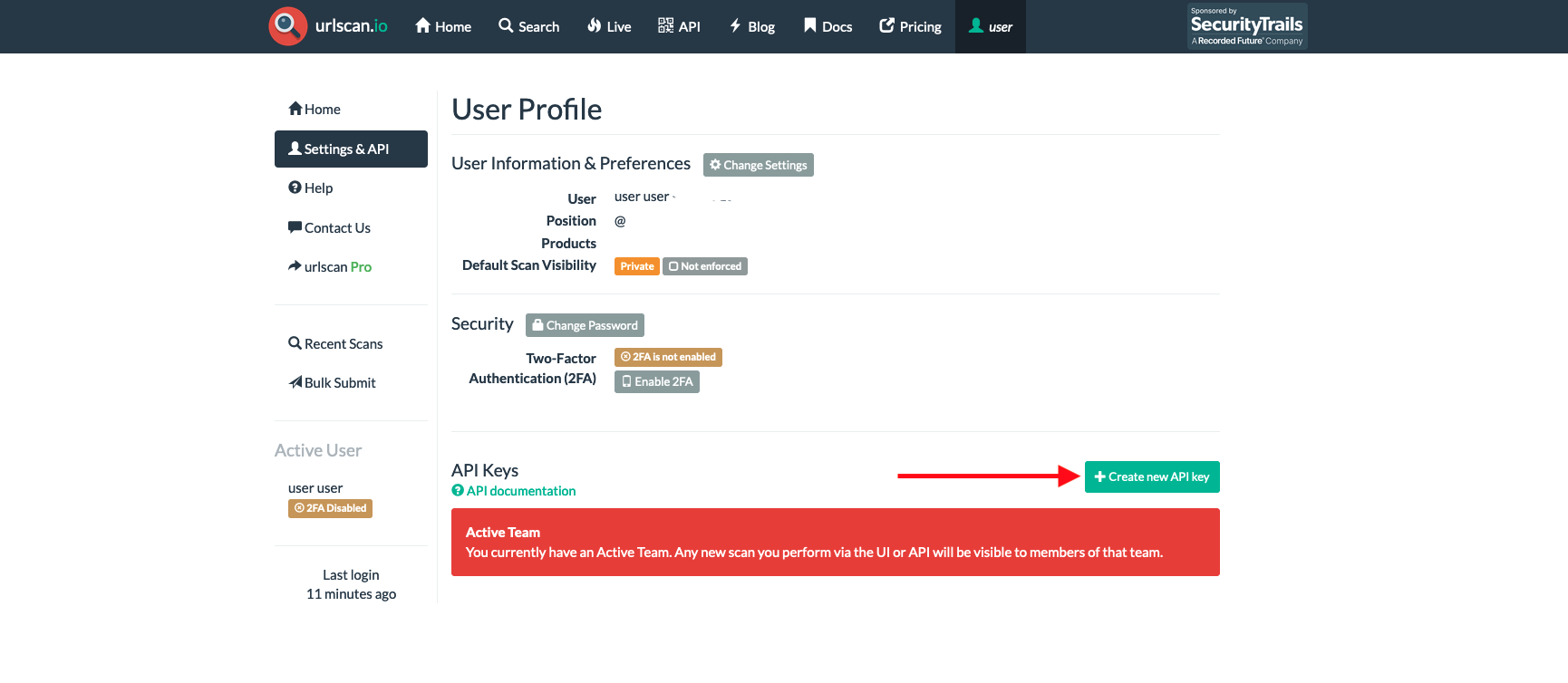The width and height of the screenshot is (1568, 683).
Task: Click the green person icon in navbar
Action: [976, 25]
